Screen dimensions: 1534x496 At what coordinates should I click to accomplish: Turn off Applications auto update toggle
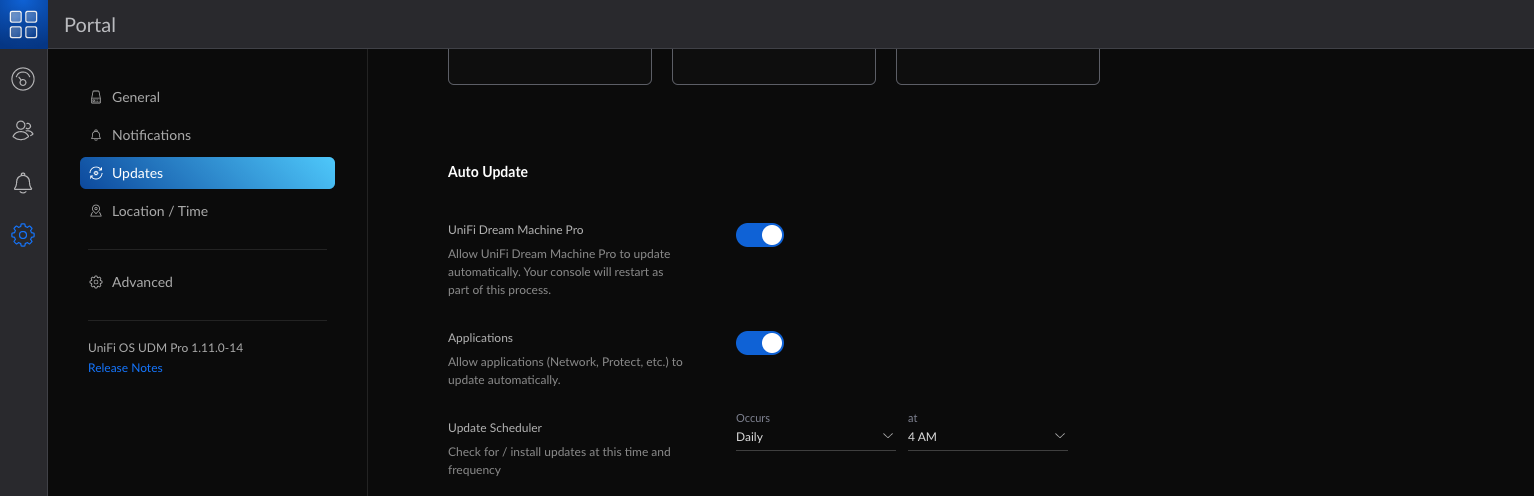[760, 343]
